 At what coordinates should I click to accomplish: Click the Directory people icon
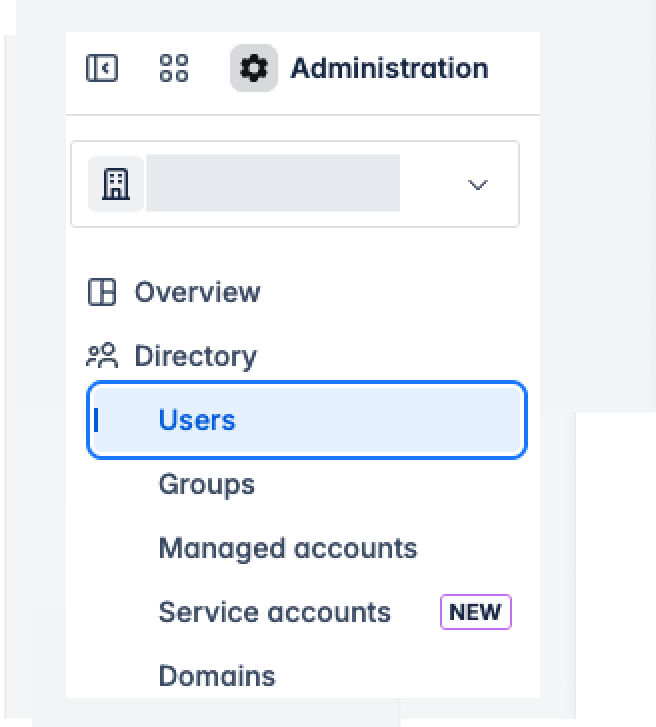pos(102,356)
